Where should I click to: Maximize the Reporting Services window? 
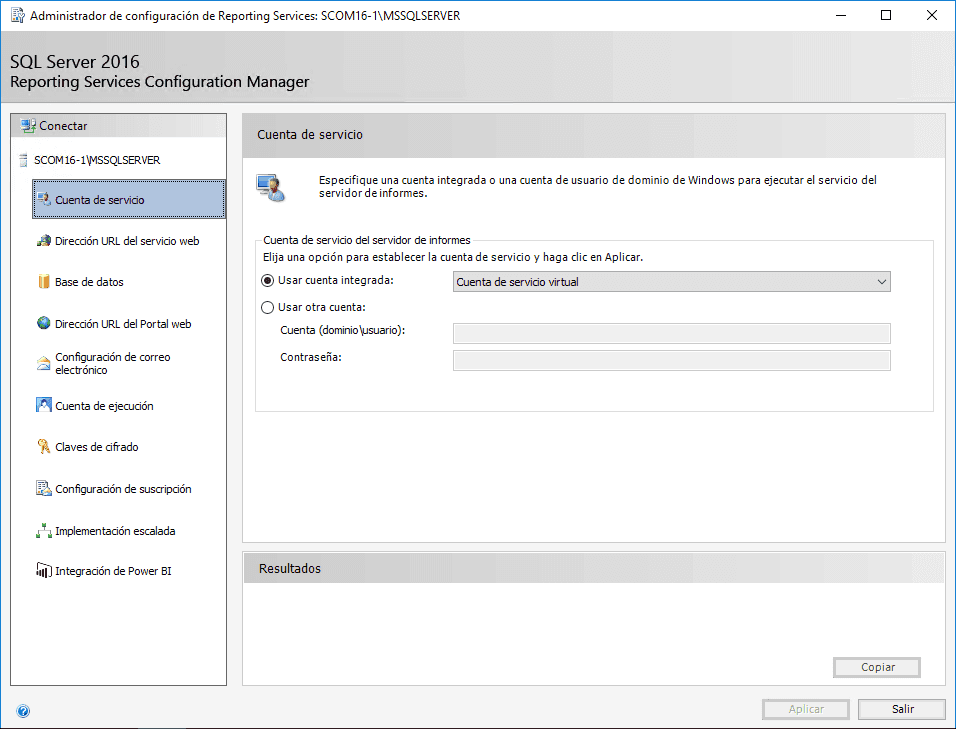point(886,15)
